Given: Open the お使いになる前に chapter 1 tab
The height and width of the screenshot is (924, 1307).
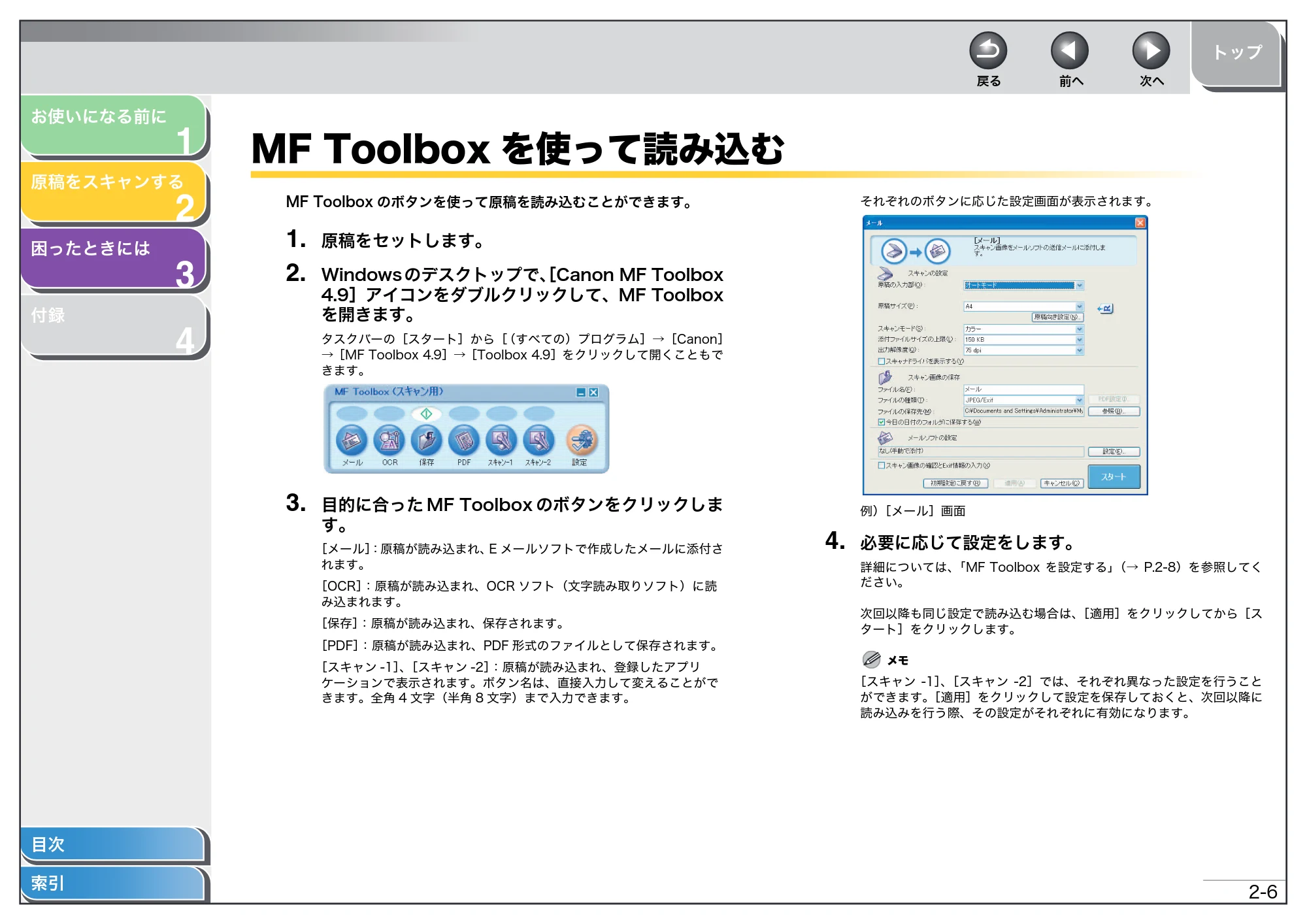Looking at the screenshot, I should [x=113, y=125].
